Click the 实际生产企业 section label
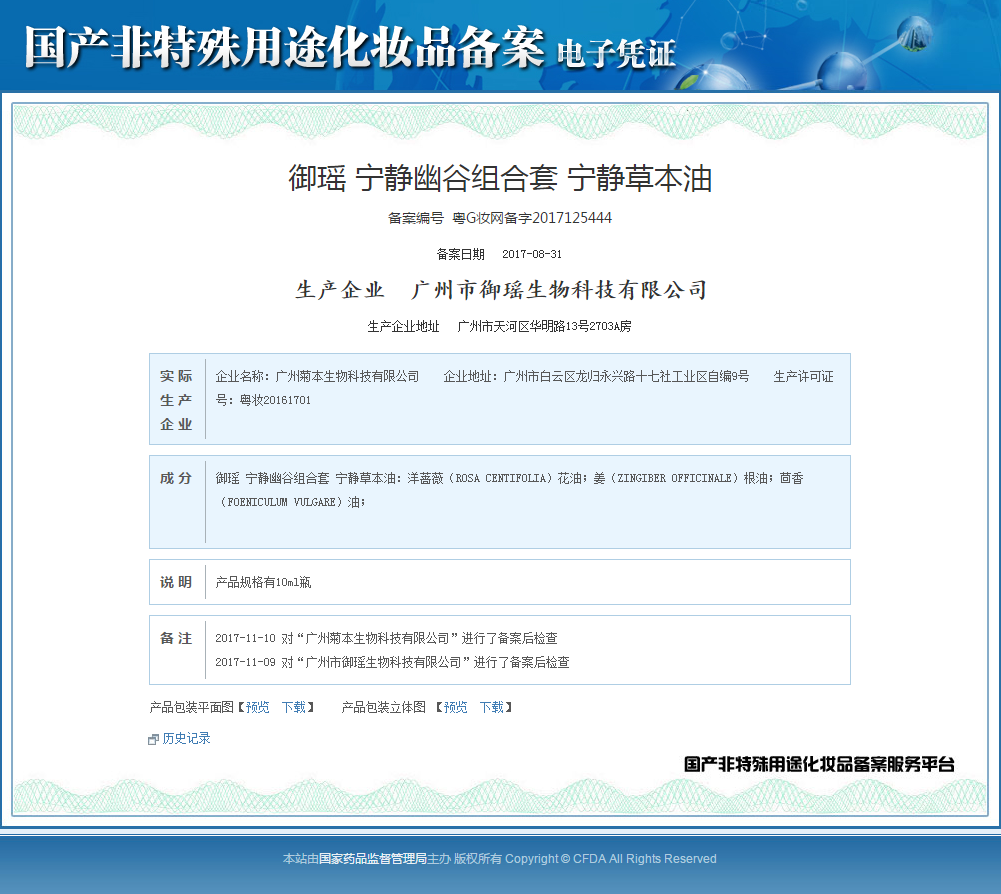The width and height of the screenshot is (1001, 894). pos(176,400)
